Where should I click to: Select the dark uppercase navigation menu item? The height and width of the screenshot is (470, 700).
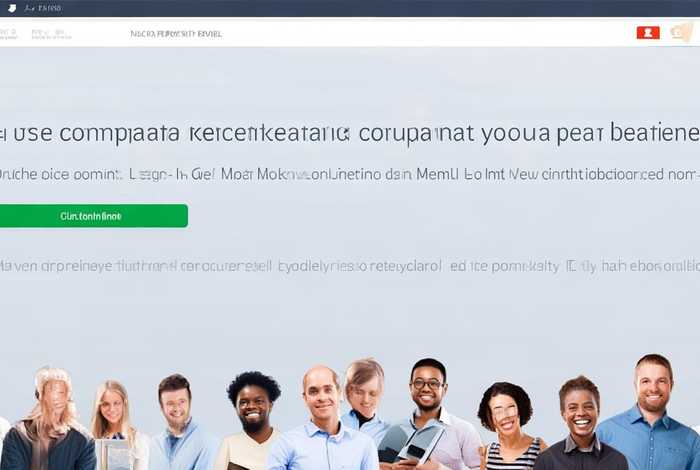(x=176, y=34)
